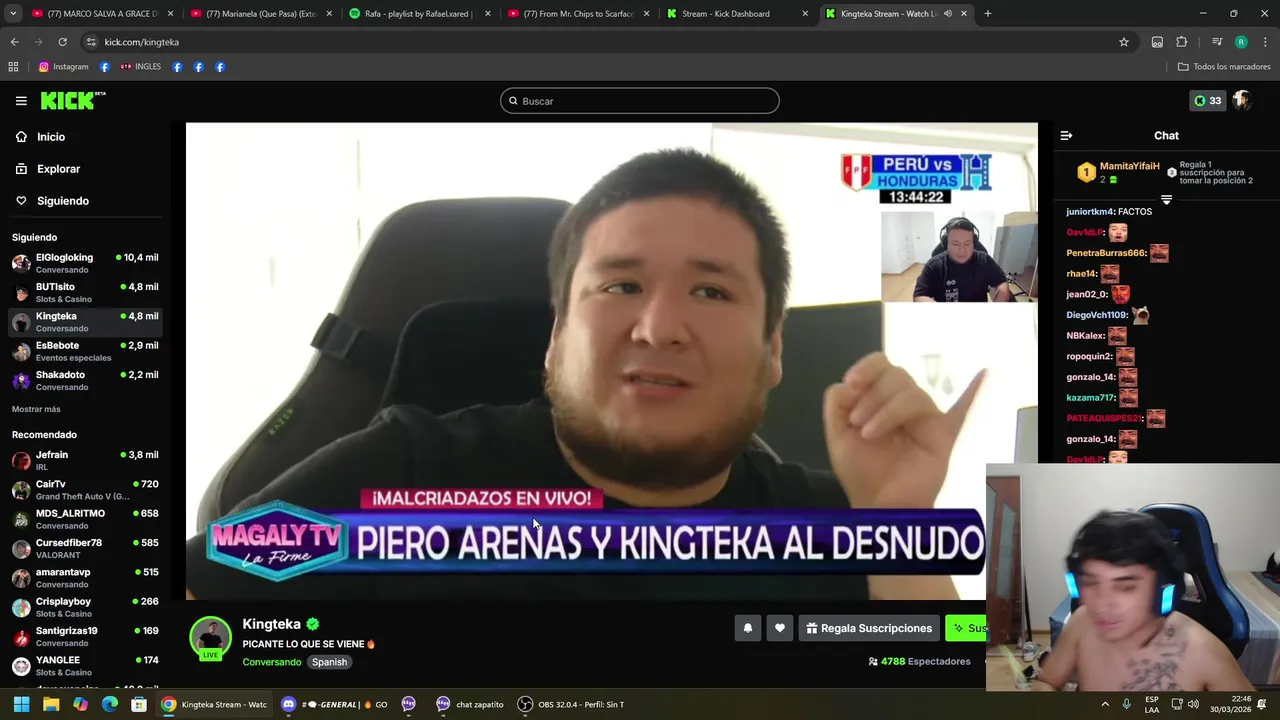The height and width of the screenshot is (720, 1280).
Task: Open YANGLEE recommended channel
Action: click(x=85, y=666)
